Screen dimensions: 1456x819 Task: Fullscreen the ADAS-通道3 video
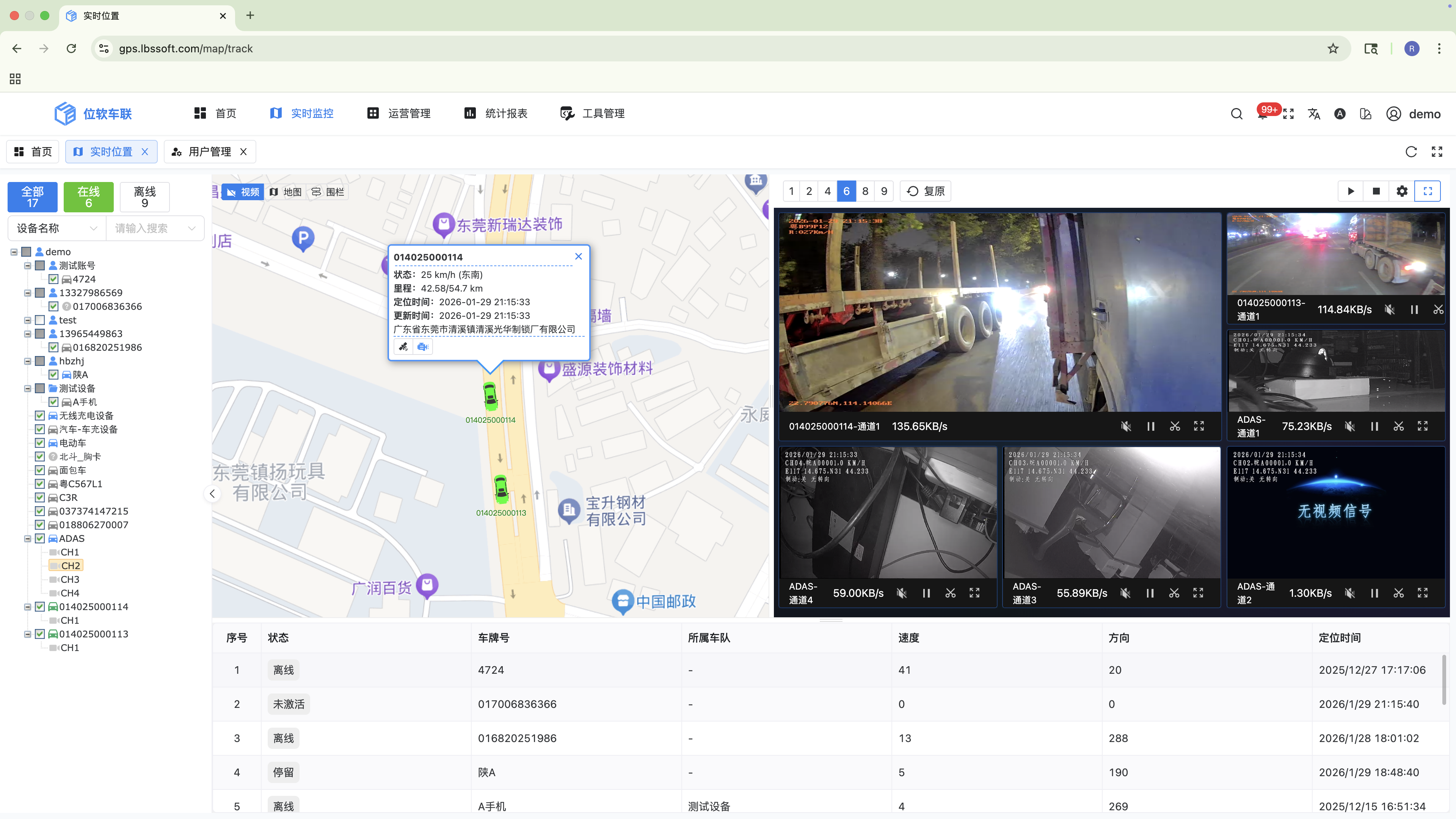(1198, 593)
